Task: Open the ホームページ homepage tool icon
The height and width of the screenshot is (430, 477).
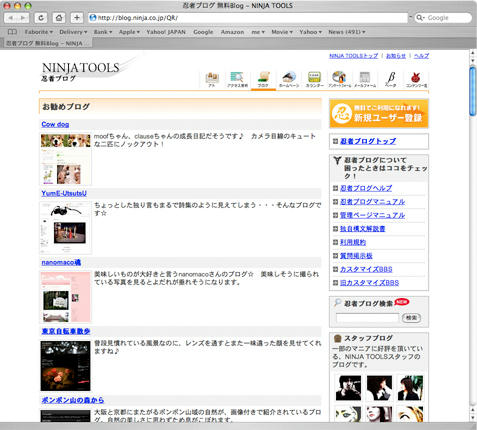Action: (x=289, y=79)
